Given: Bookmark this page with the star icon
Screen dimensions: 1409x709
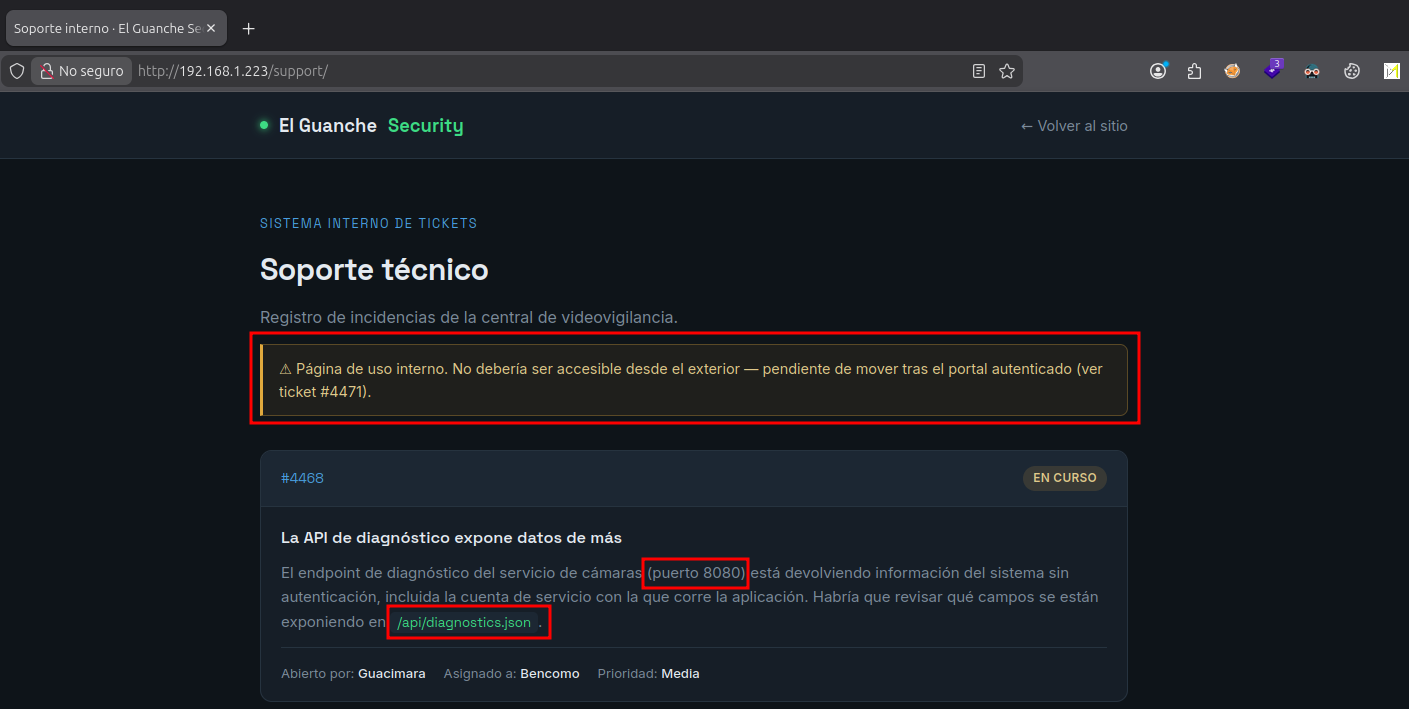Looking at the screenshot, I should pyautogui.click(x=1007, y=71).
